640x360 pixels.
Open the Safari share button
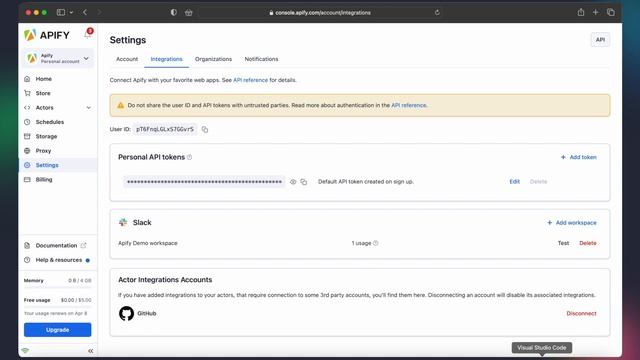point(581,12)
